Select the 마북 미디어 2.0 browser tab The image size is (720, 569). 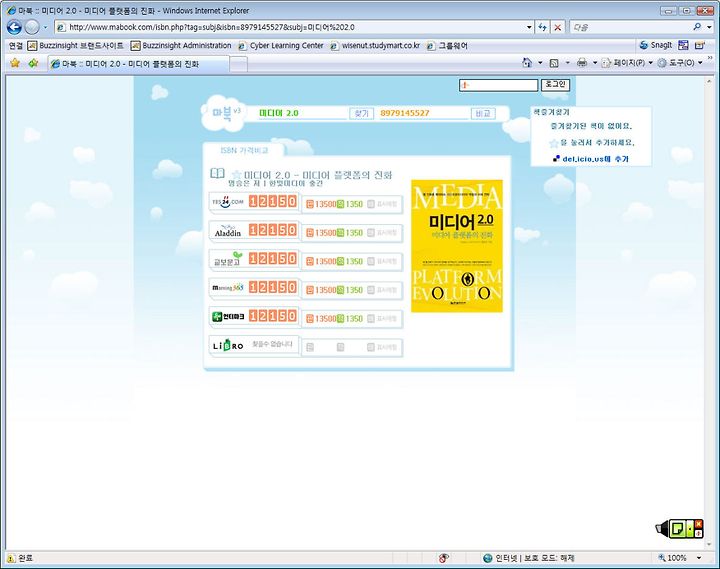click(138, 64)
